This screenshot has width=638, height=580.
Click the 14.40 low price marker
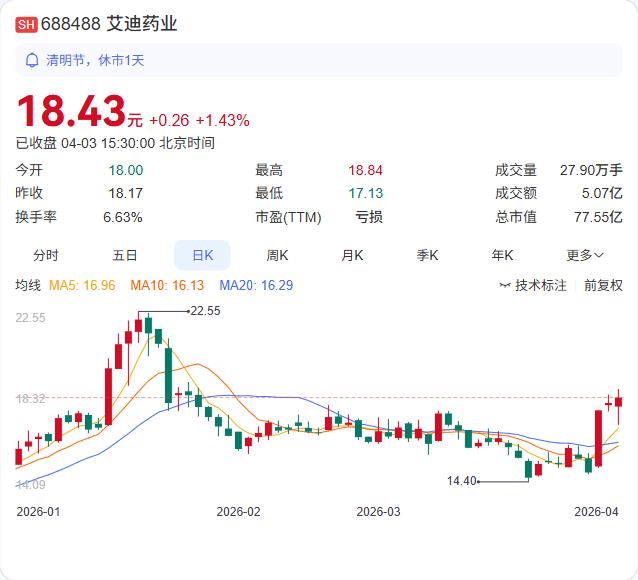point(461,481)
